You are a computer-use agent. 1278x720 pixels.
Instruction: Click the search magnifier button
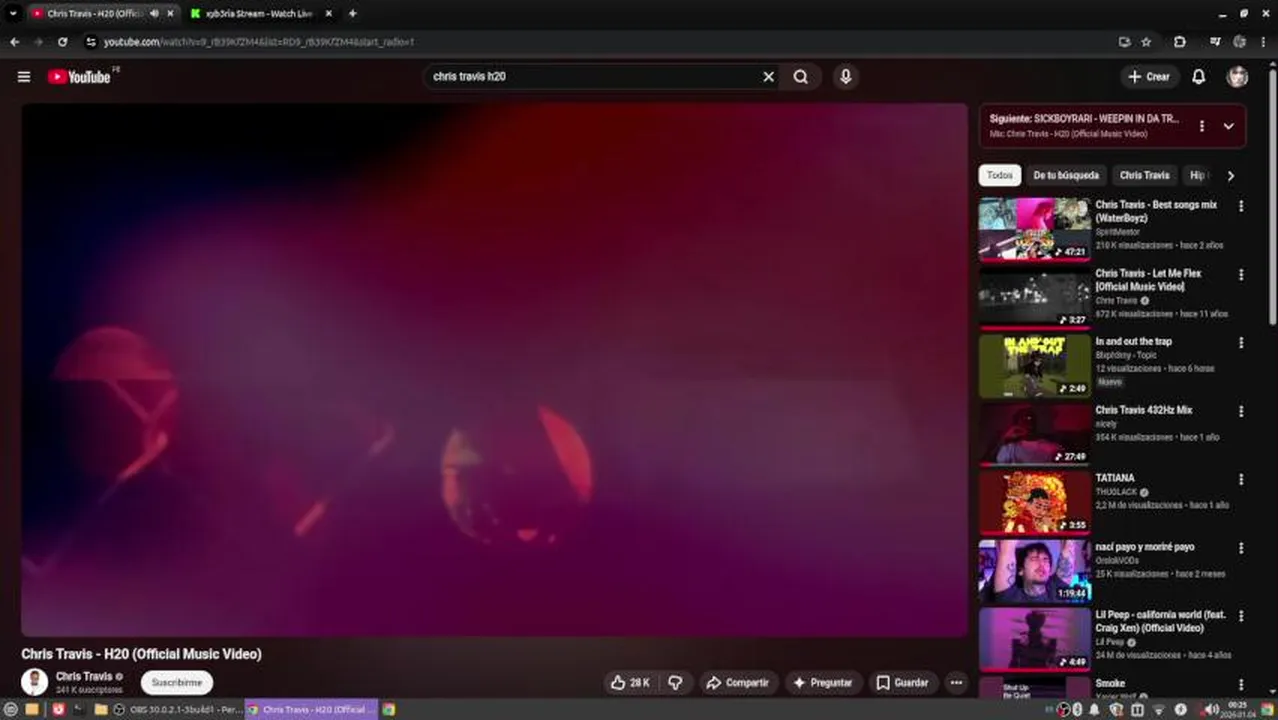coord(801,76)
